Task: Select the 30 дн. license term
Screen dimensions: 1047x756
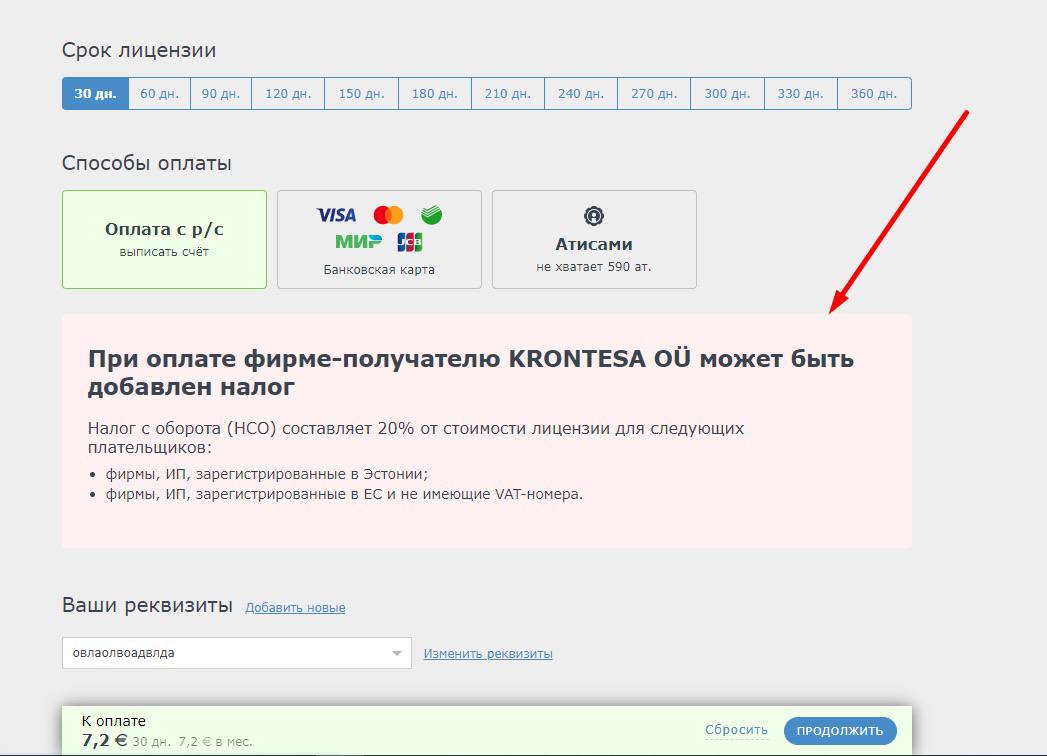Action: pyautogui.click(x=95, y=94)
